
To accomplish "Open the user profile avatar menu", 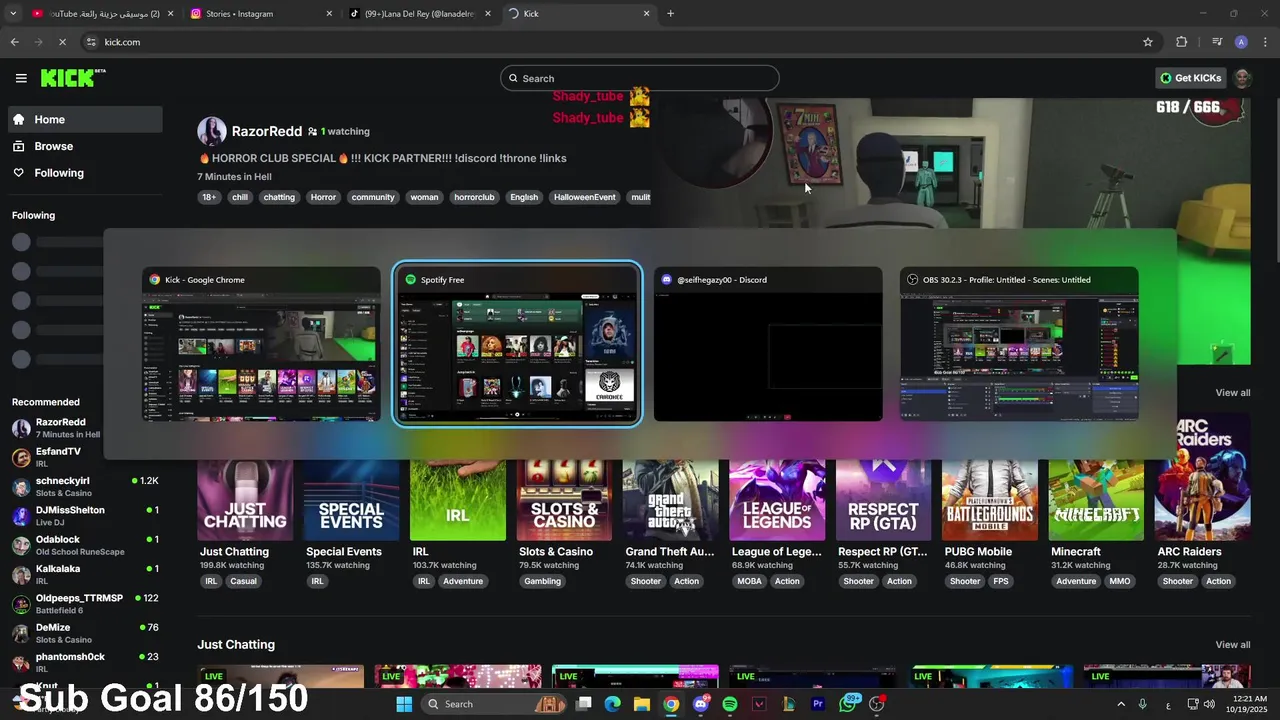I will pyautogui.click(x=1242, y=78).
